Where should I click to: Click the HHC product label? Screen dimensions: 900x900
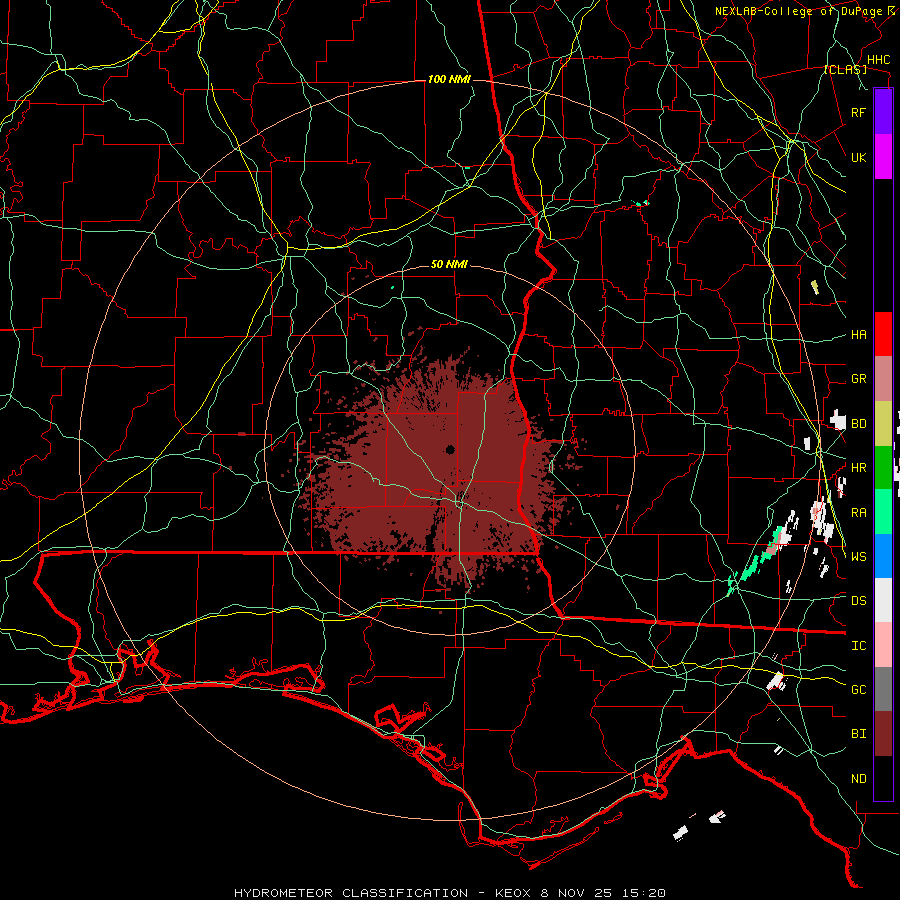[x=878, y=60]
